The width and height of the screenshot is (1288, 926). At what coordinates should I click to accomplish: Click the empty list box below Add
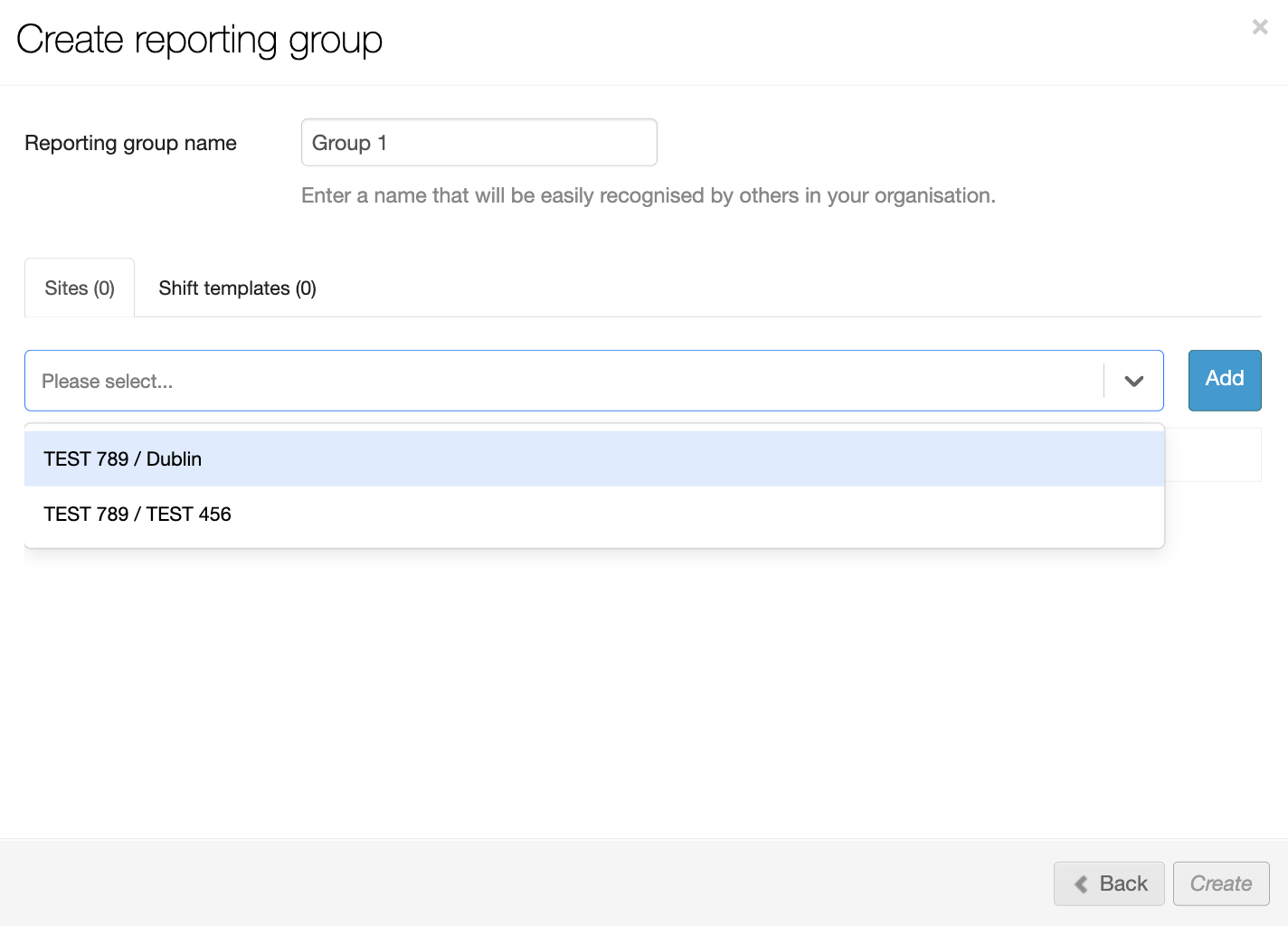pyautogui.click(x=1212, y=455)
